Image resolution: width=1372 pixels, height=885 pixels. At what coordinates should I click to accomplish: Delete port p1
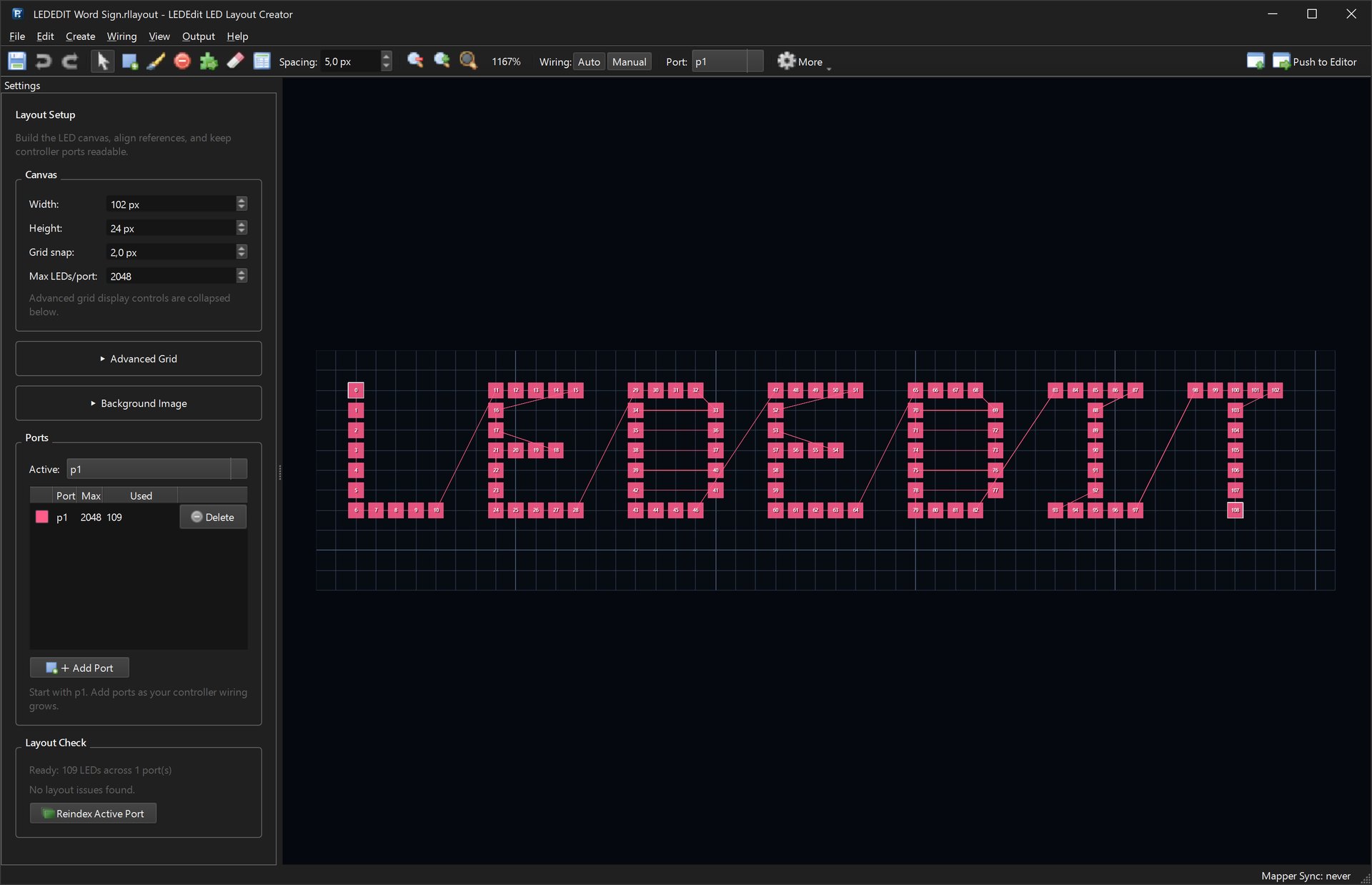(x=213, y=517)
